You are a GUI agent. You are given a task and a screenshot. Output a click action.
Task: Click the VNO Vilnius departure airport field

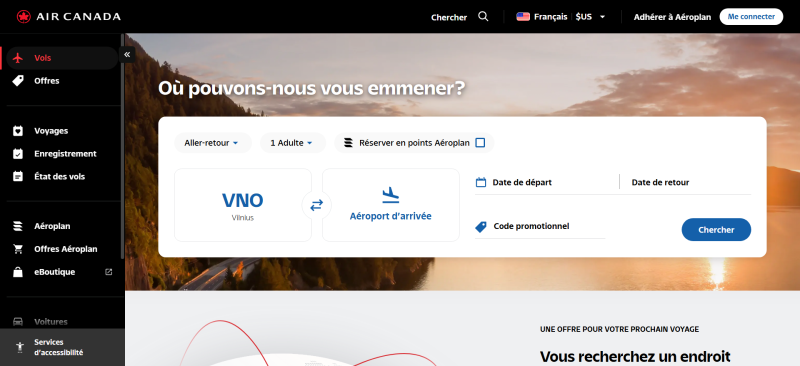click(243, 205)
